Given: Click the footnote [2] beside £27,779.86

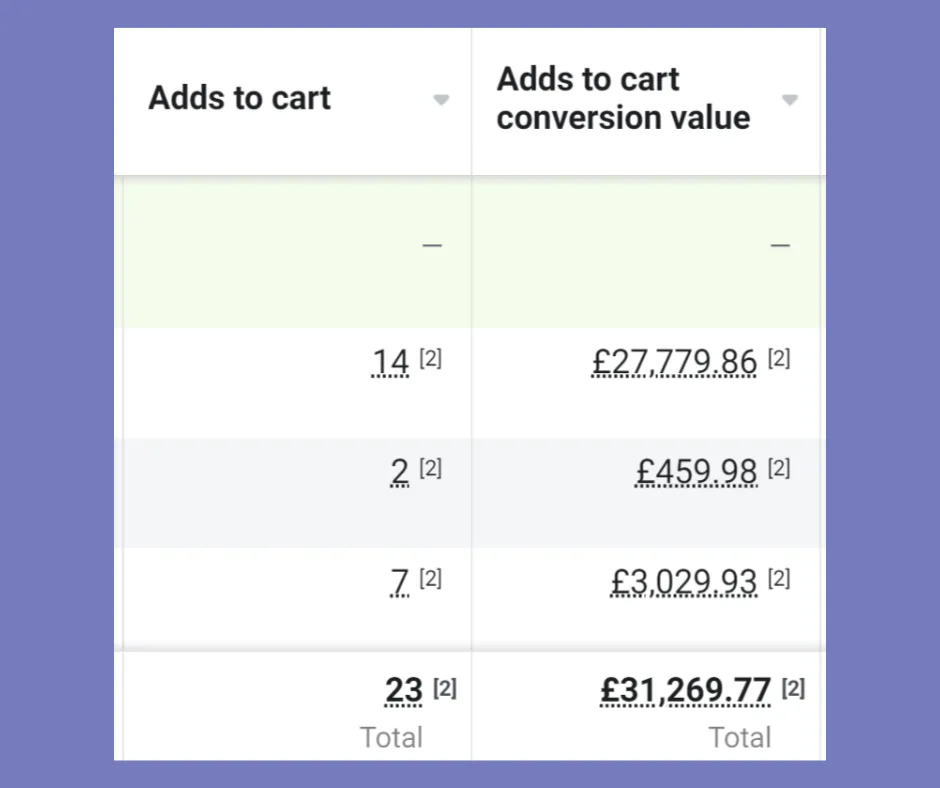Looking at the screenshot, I should point(779,359).
